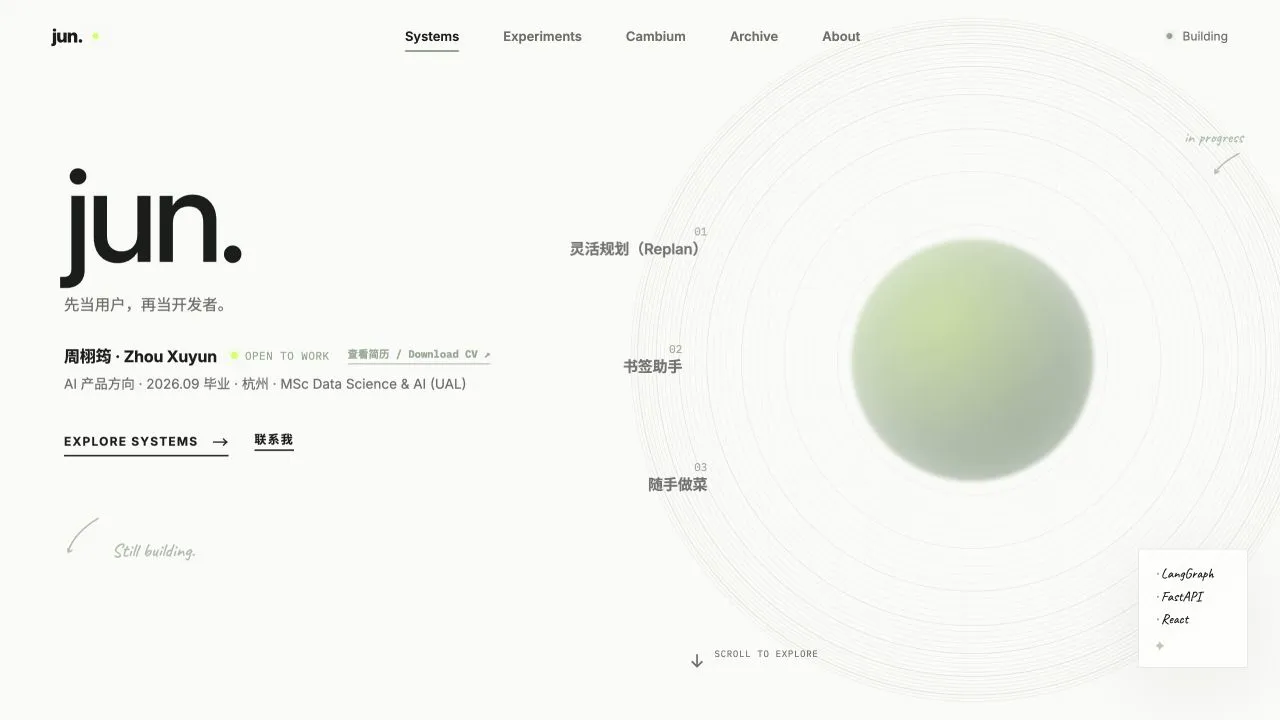Screen dimensions: 1280x720
Task: Click the 联系我 contact link
Action: pos(274,440)
